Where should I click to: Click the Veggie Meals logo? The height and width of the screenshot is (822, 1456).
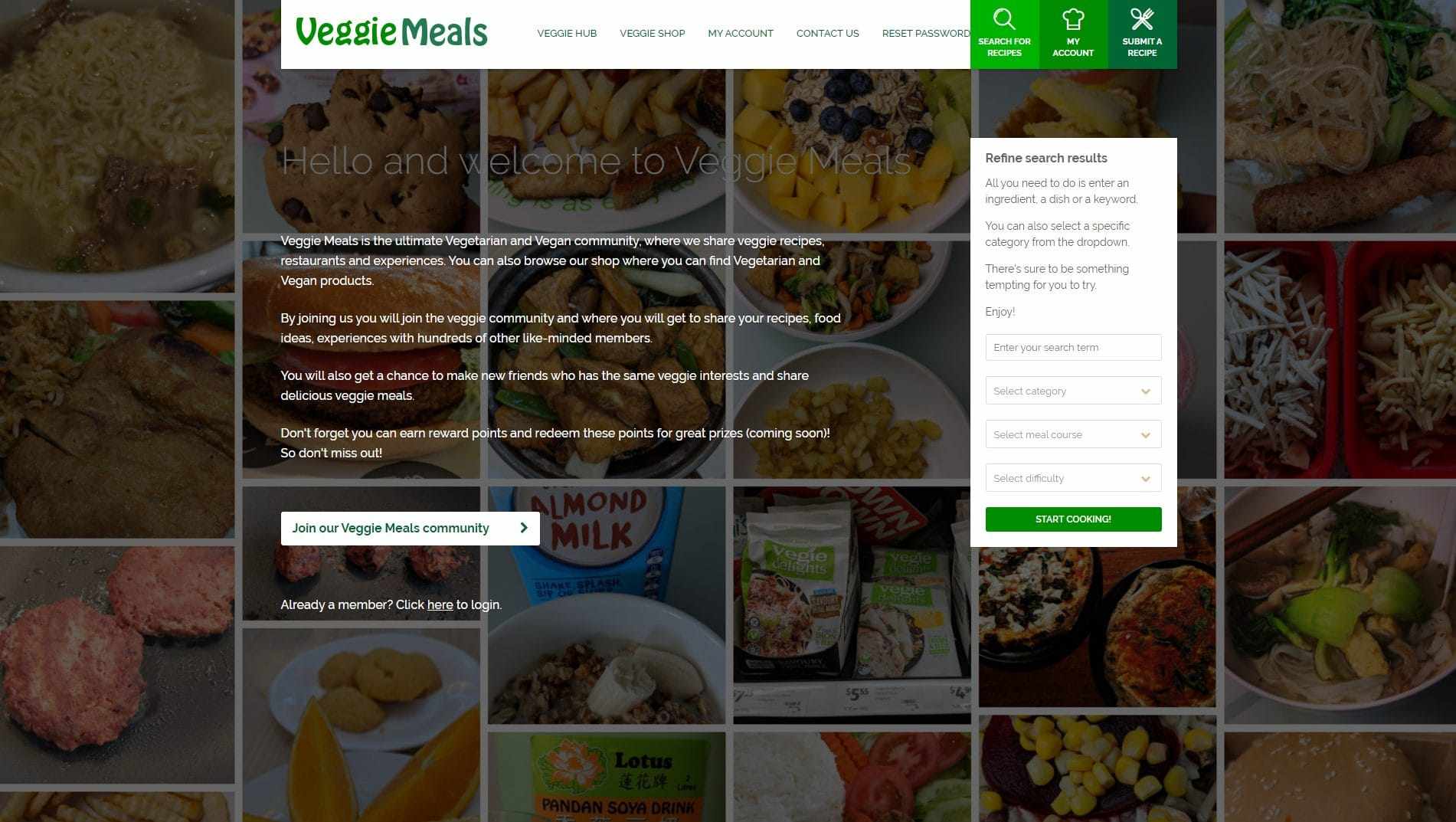pos(391,32)
